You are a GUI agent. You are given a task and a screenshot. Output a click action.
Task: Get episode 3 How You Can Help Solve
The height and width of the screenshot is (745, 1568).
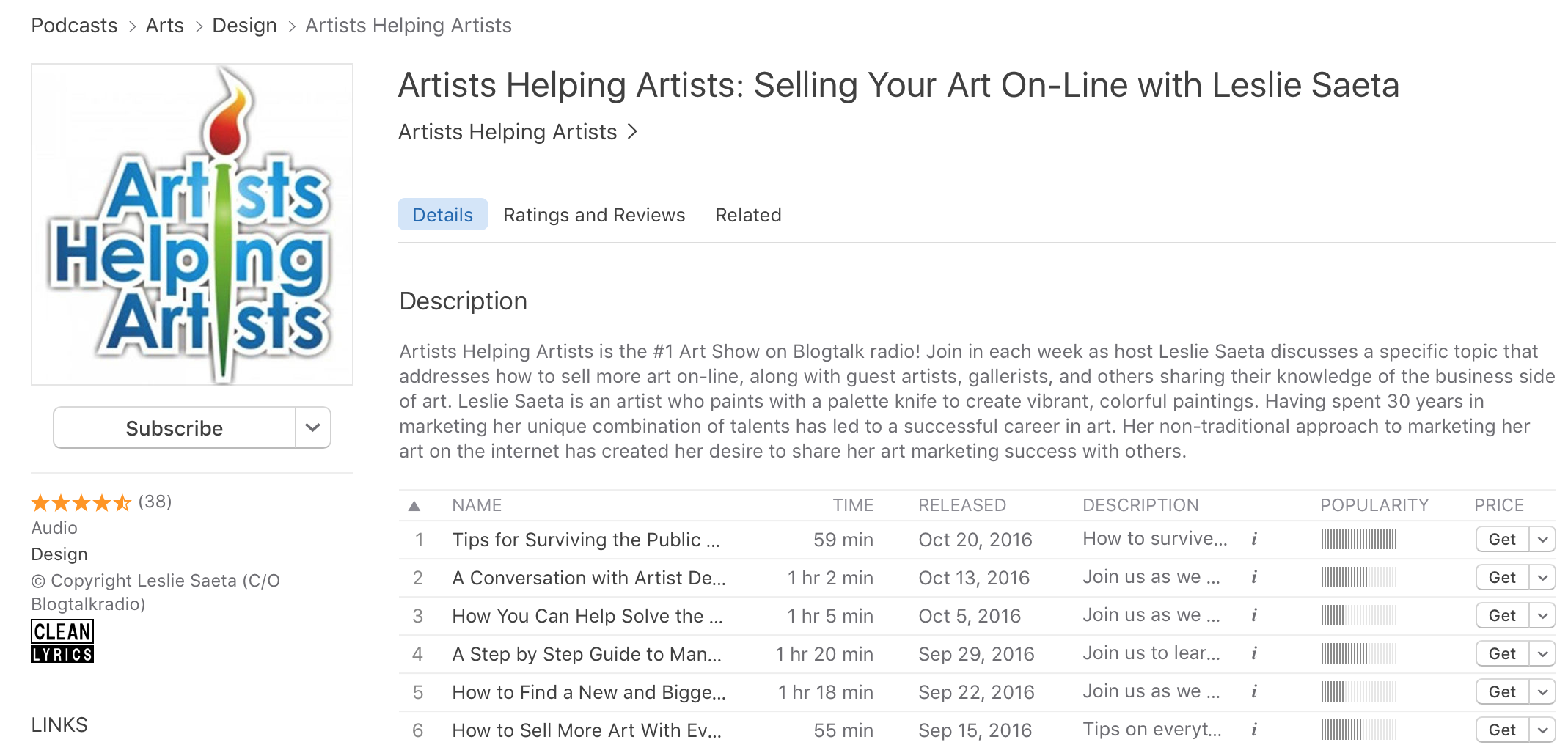point(1502,616)
